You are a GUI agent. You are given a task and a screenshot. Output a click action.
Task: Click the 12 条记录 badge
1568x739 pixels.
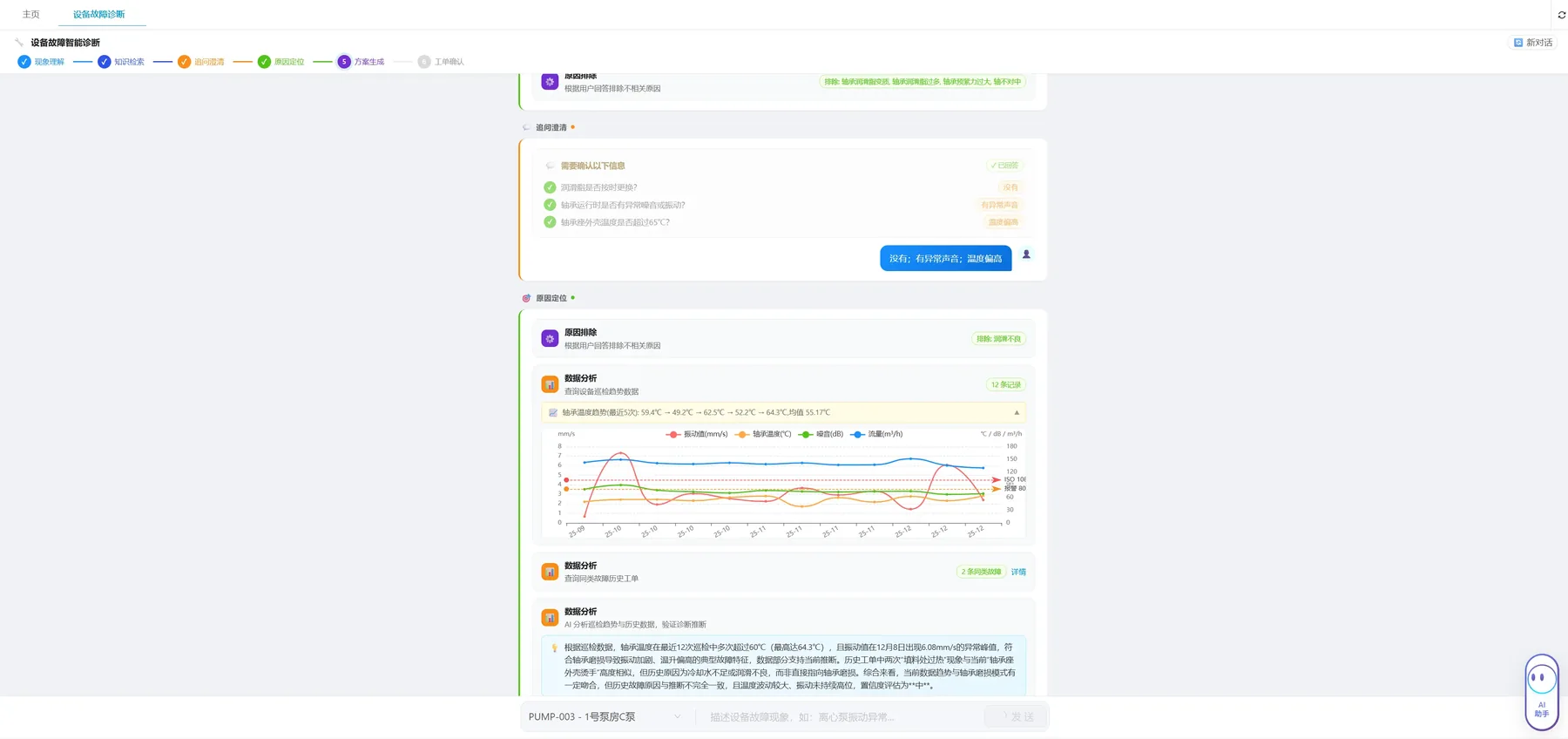tap(1005, 384)
